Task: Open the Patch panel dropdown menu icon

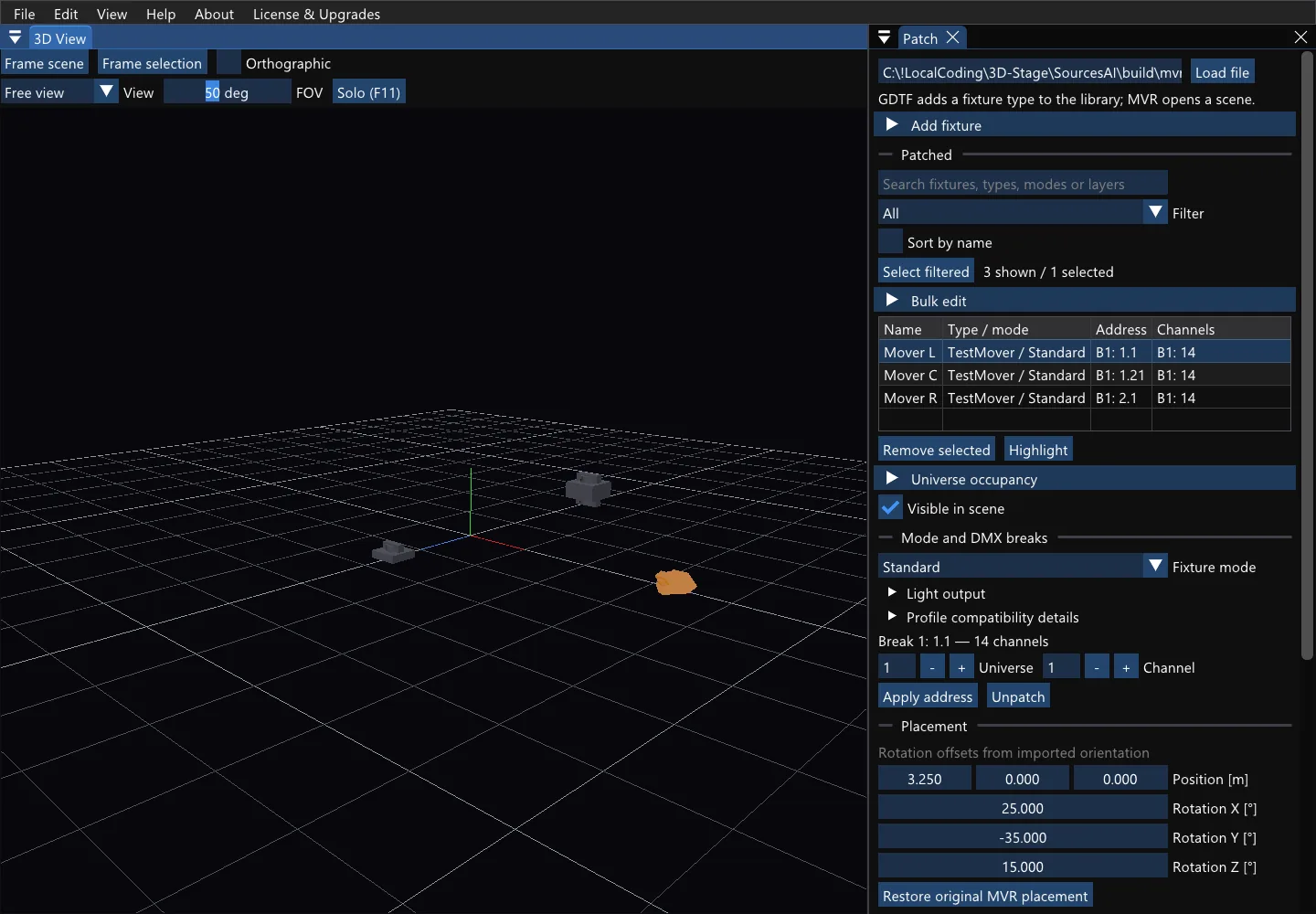Action: (884, 37)
